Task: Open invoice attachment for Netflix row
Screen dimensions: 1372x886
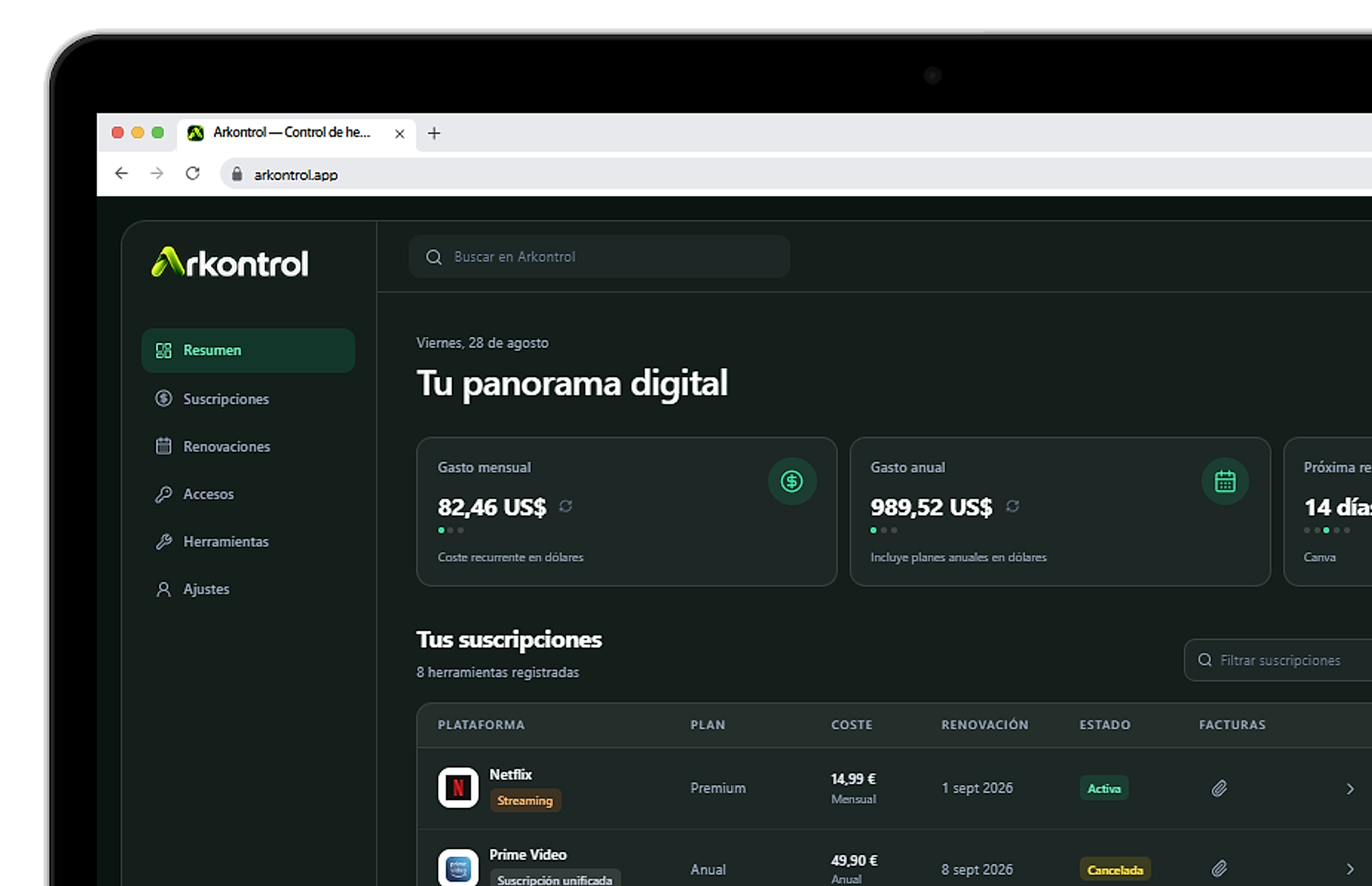Action: pyautogui.click(x=1219, y=788)
